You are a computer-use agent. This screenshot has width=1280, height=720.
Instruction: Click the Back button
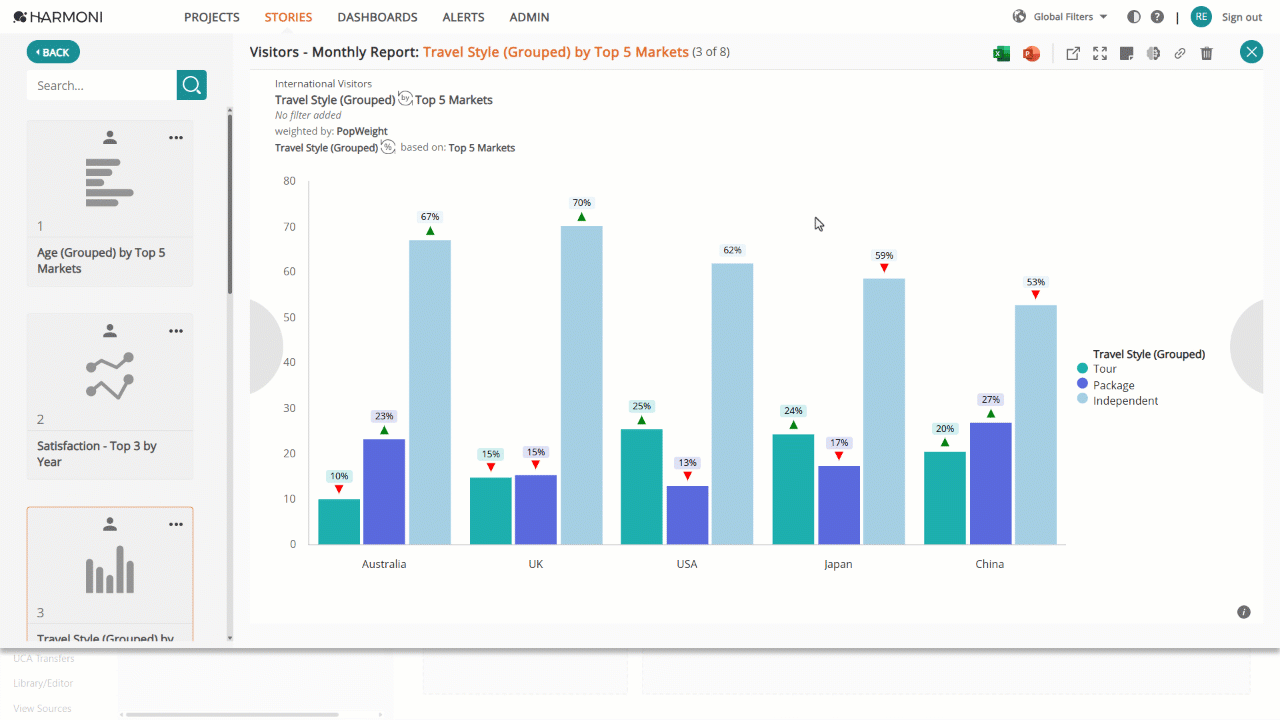pos(53,52)
